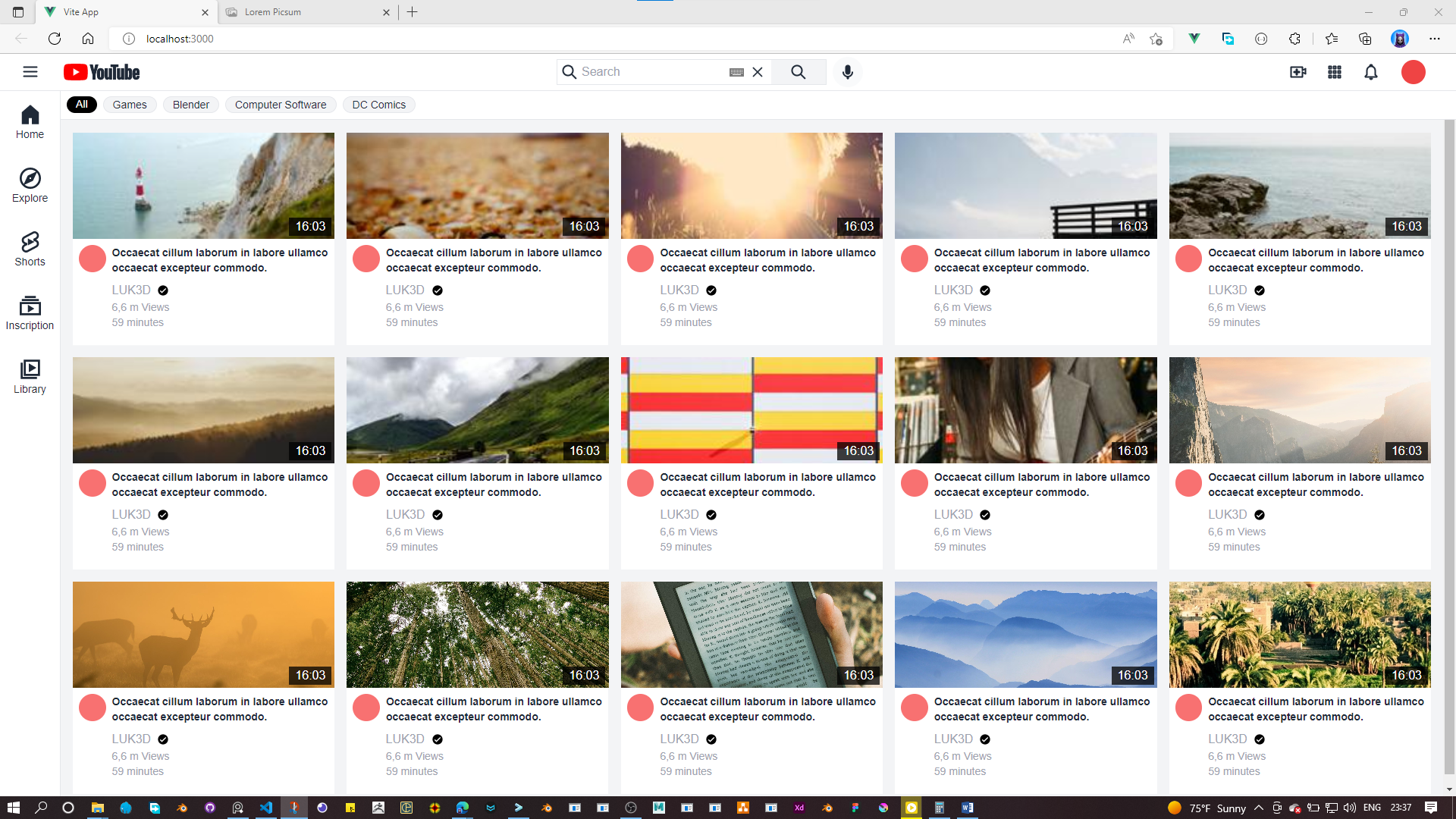Open Explore in the sidebar
The height and width of the screenshot is (819, 1456).
pos(30,186)
